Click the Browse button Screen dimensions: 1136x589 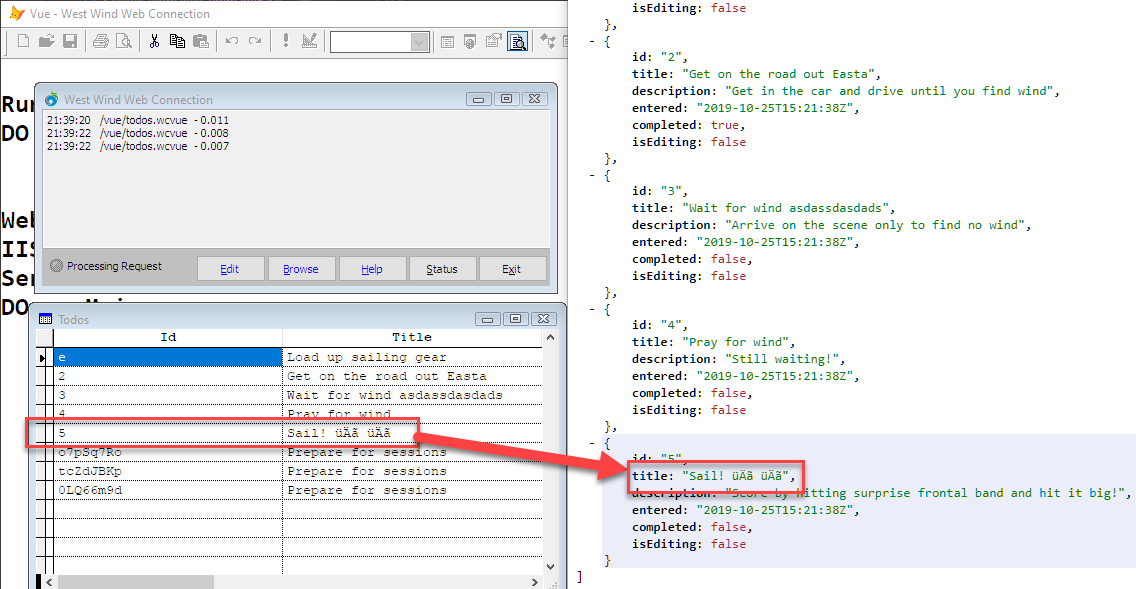click(301, 269)
